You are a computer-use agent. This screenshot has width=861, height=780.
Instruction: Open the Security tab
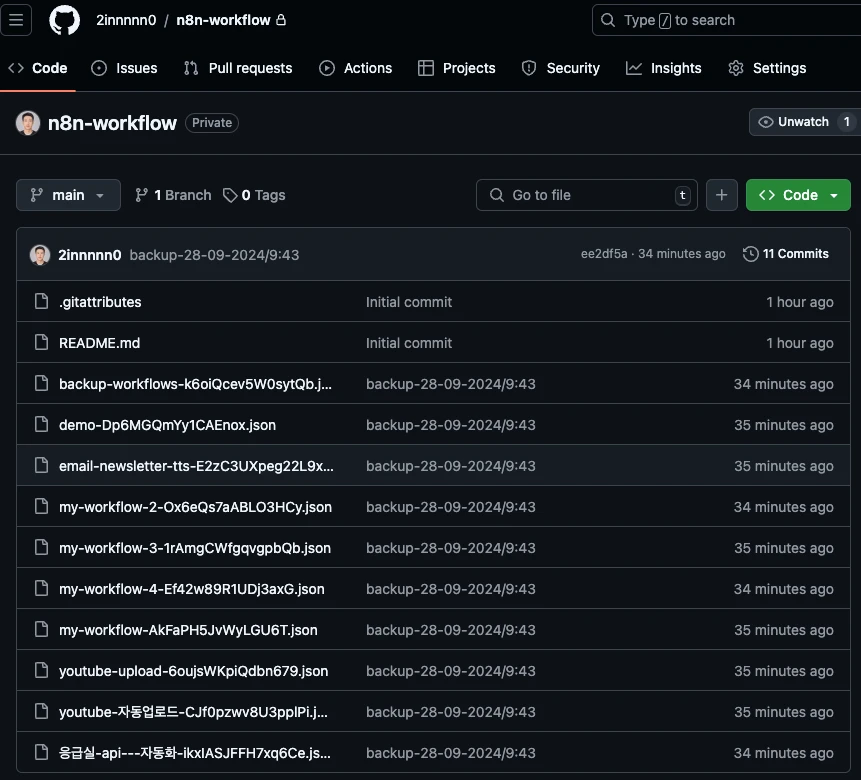click(561, 68)
